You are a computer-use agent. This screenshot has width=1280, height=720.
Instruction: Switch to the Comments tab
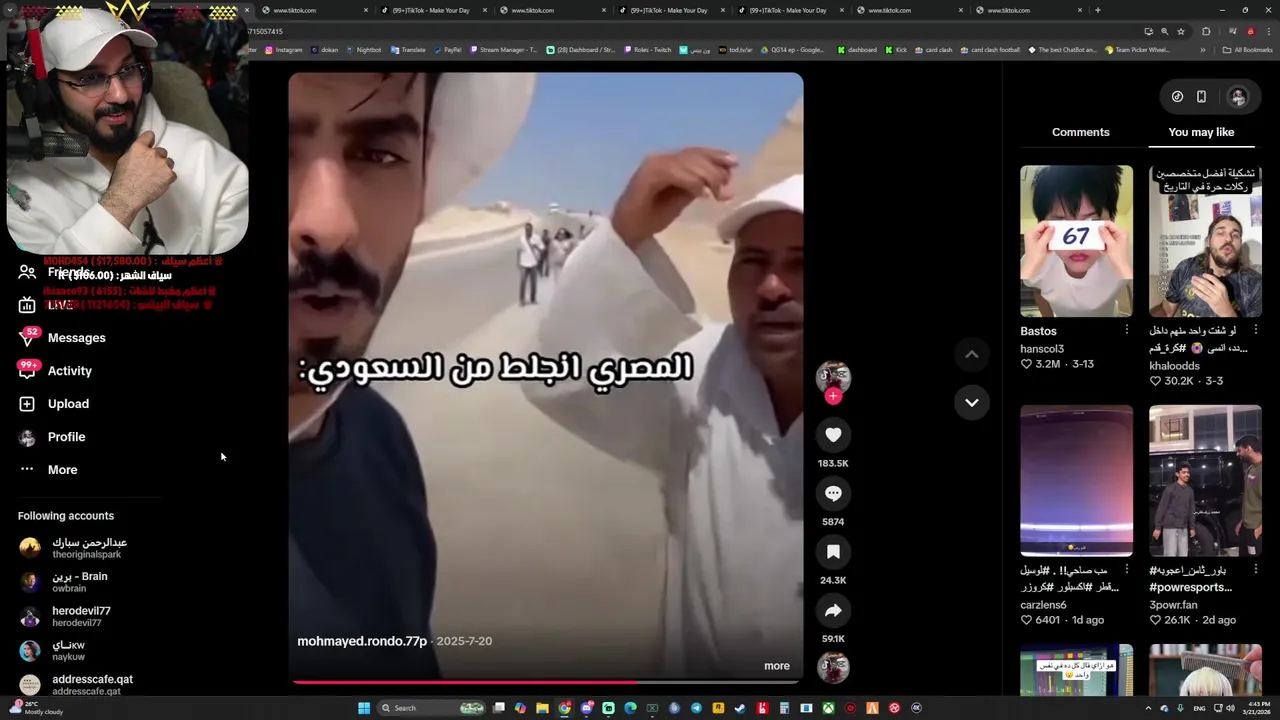tap(1080, 132)
